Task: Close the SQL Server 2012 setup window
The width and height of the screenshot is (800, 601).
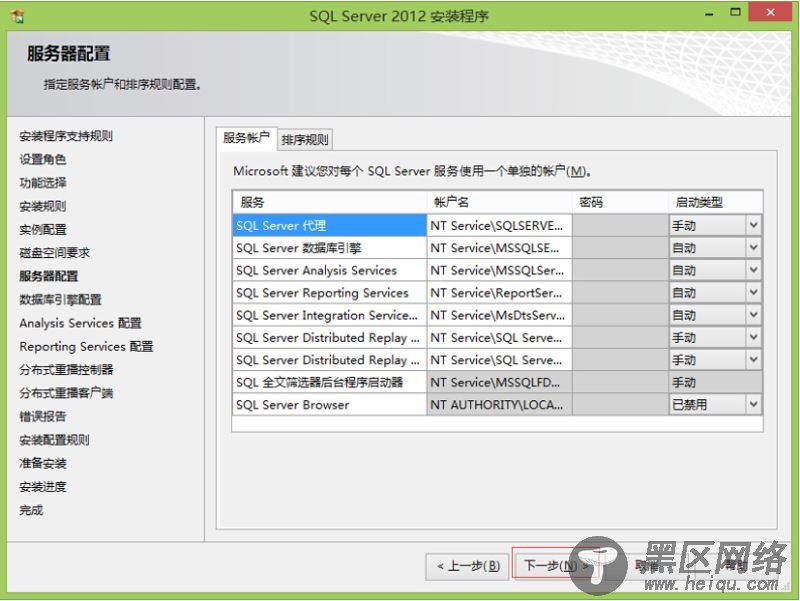Action: 770,12
